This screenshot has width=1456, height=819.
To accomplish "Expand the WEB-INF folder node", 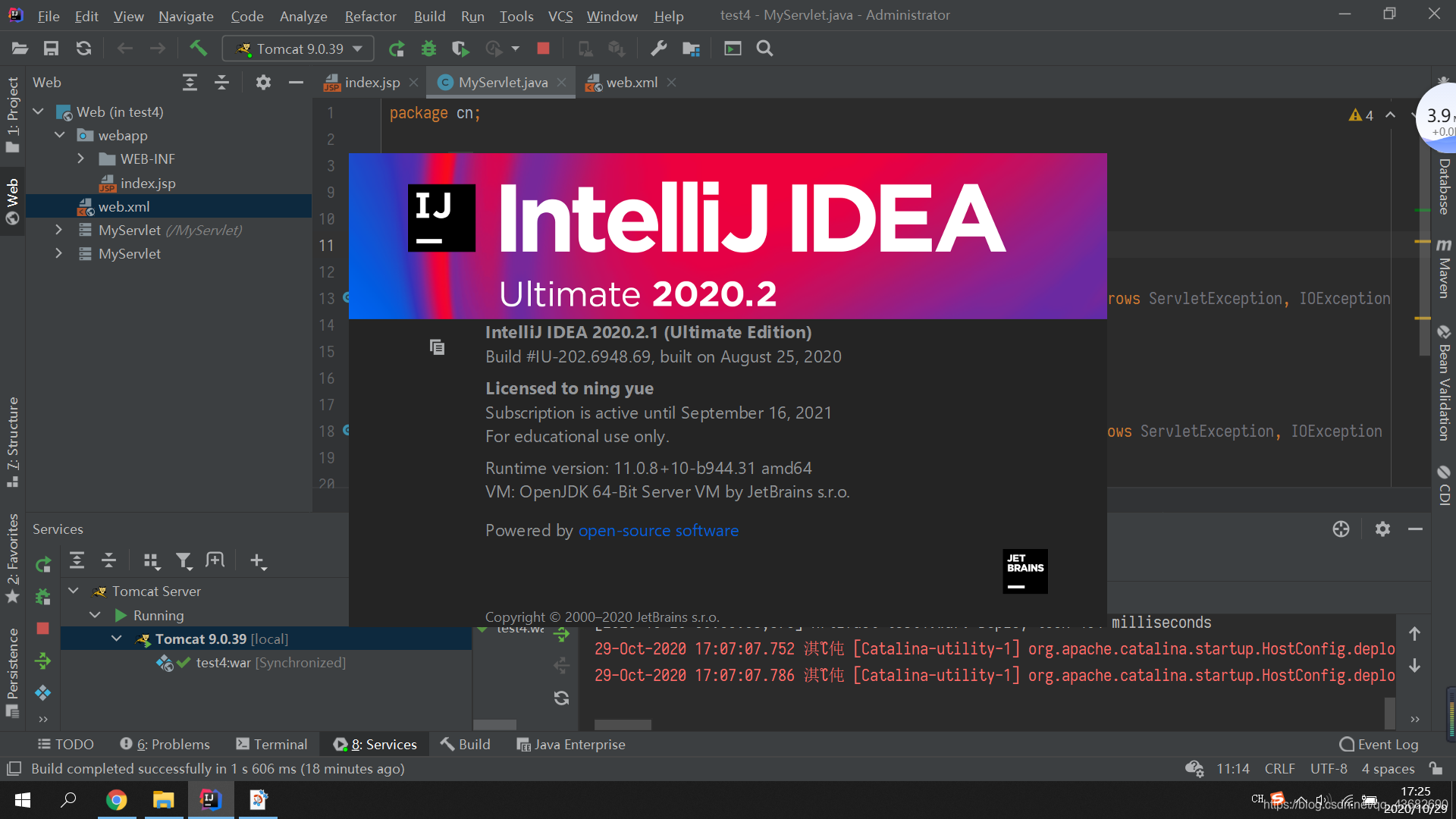I will pyautogui.click(x=81, y=158).
